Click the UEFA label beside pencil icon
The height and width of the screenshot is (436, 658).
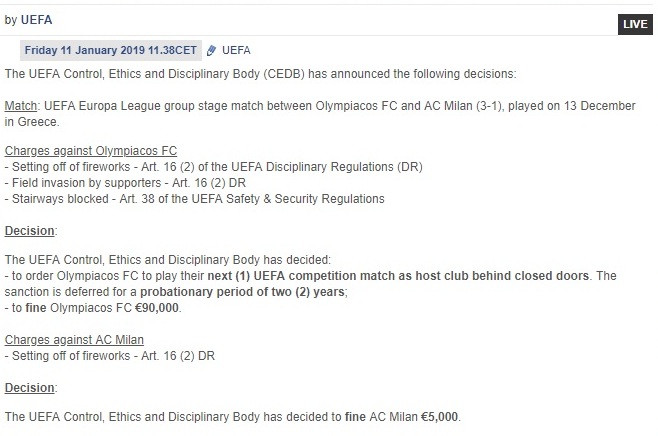point(236,50)
